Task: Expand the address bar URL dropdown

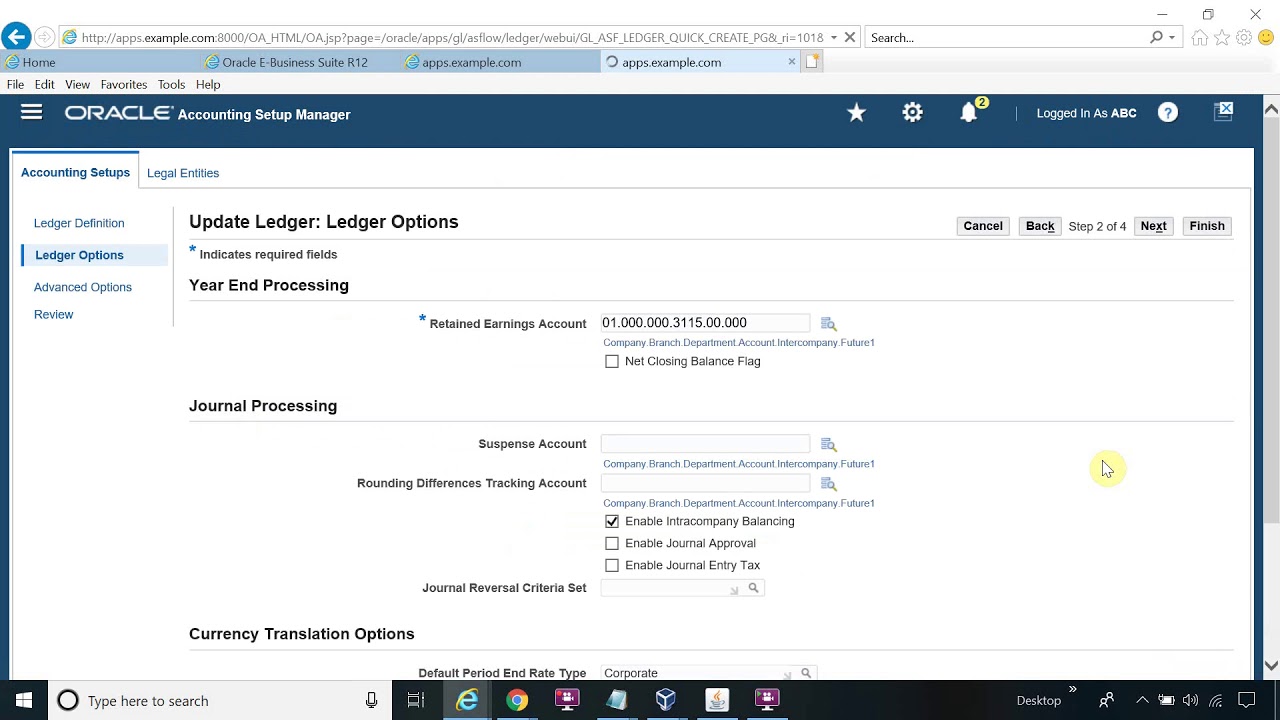Action: (834, 38)
